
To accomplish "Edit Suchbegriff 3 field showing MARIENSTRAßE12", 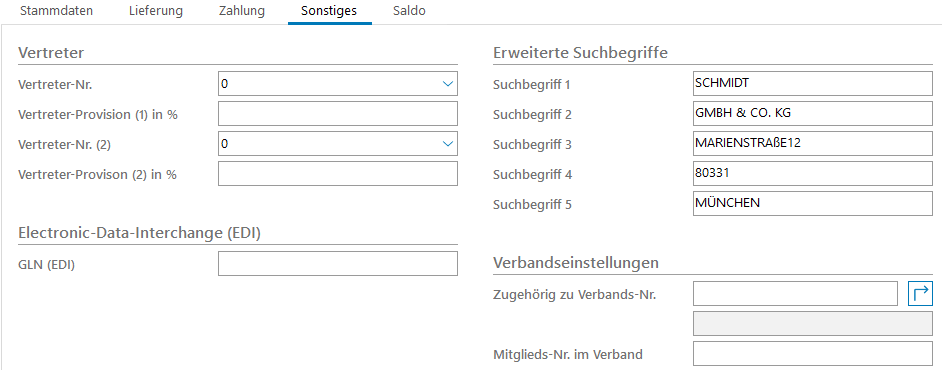I will pyautogui.click(x=812, y=144).
